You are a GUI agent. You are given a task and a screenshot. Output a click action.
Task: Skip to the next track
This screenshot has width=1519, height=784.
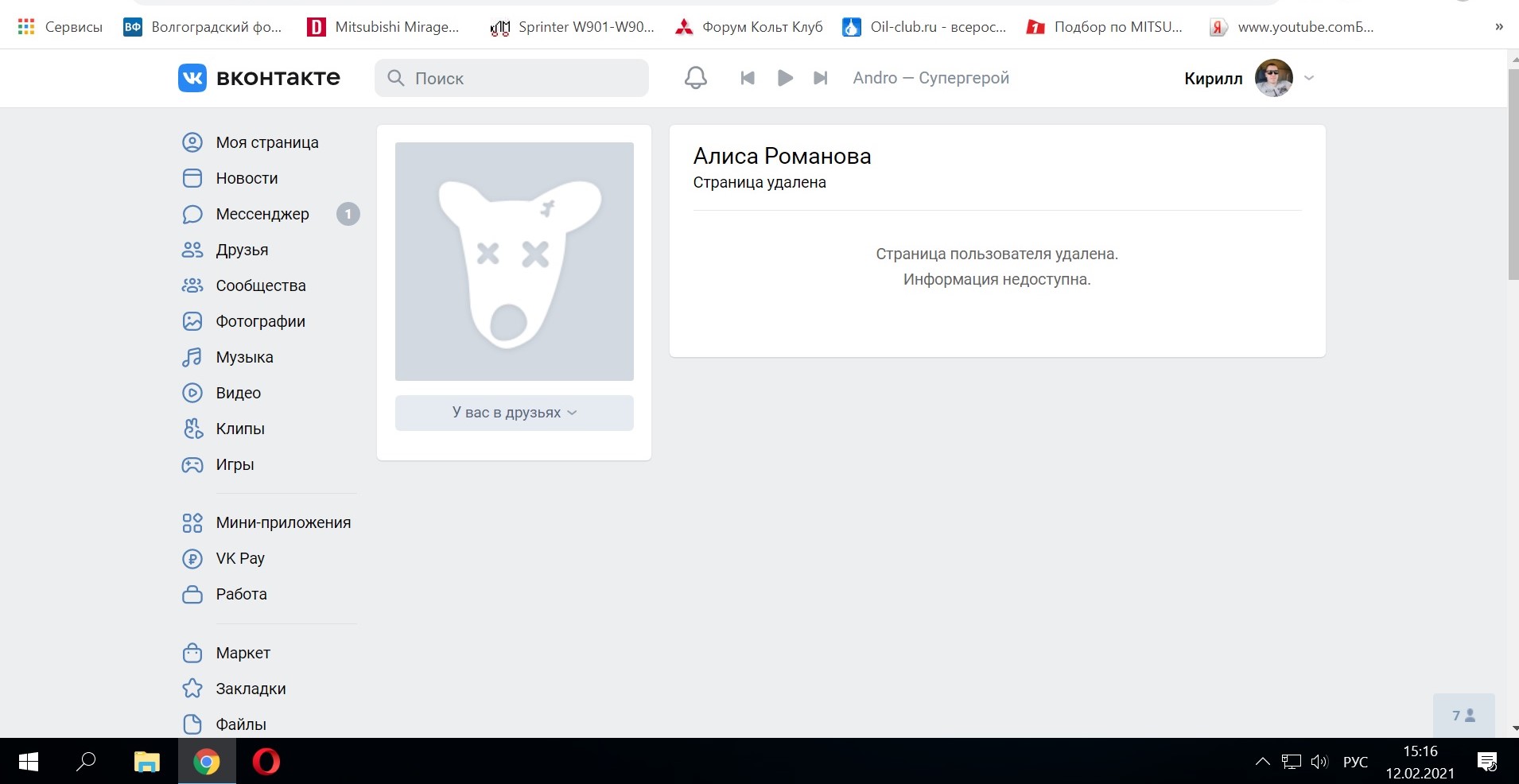[821, 78]
